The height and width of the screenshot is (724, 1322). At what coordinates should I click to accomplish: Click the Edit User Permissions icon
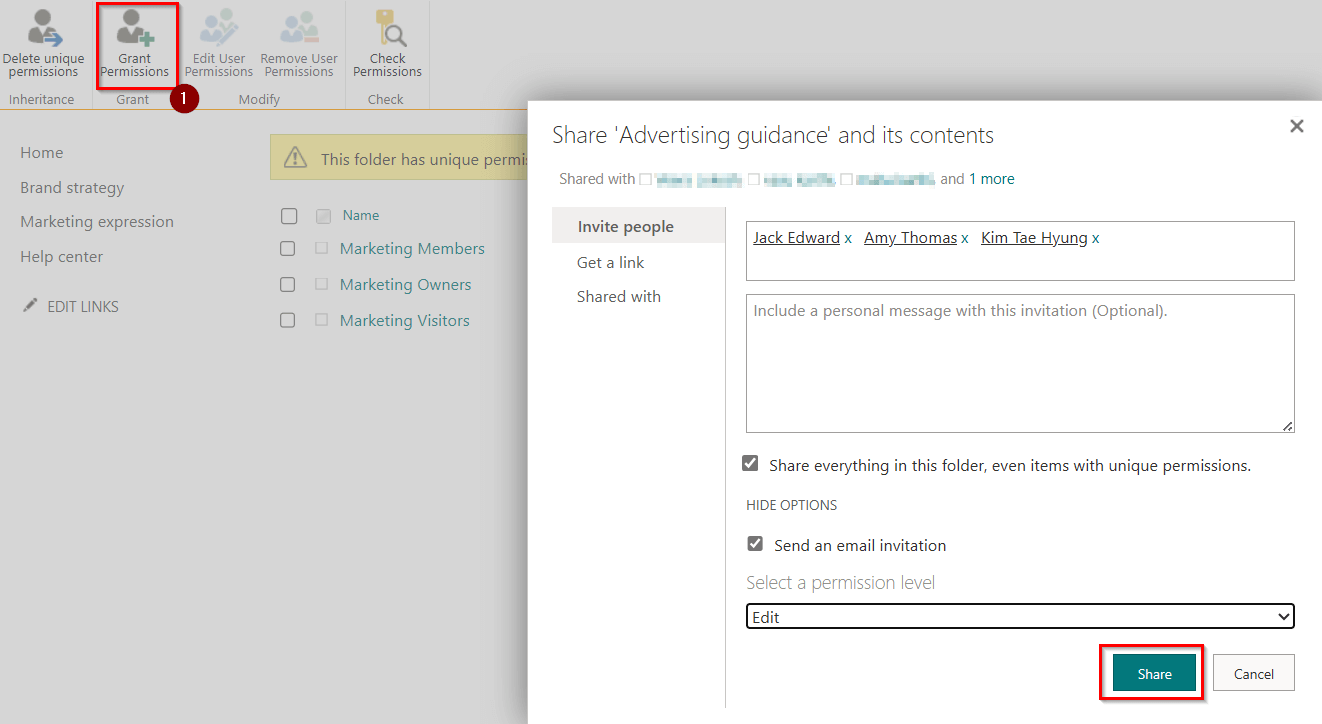coord(218,28)
